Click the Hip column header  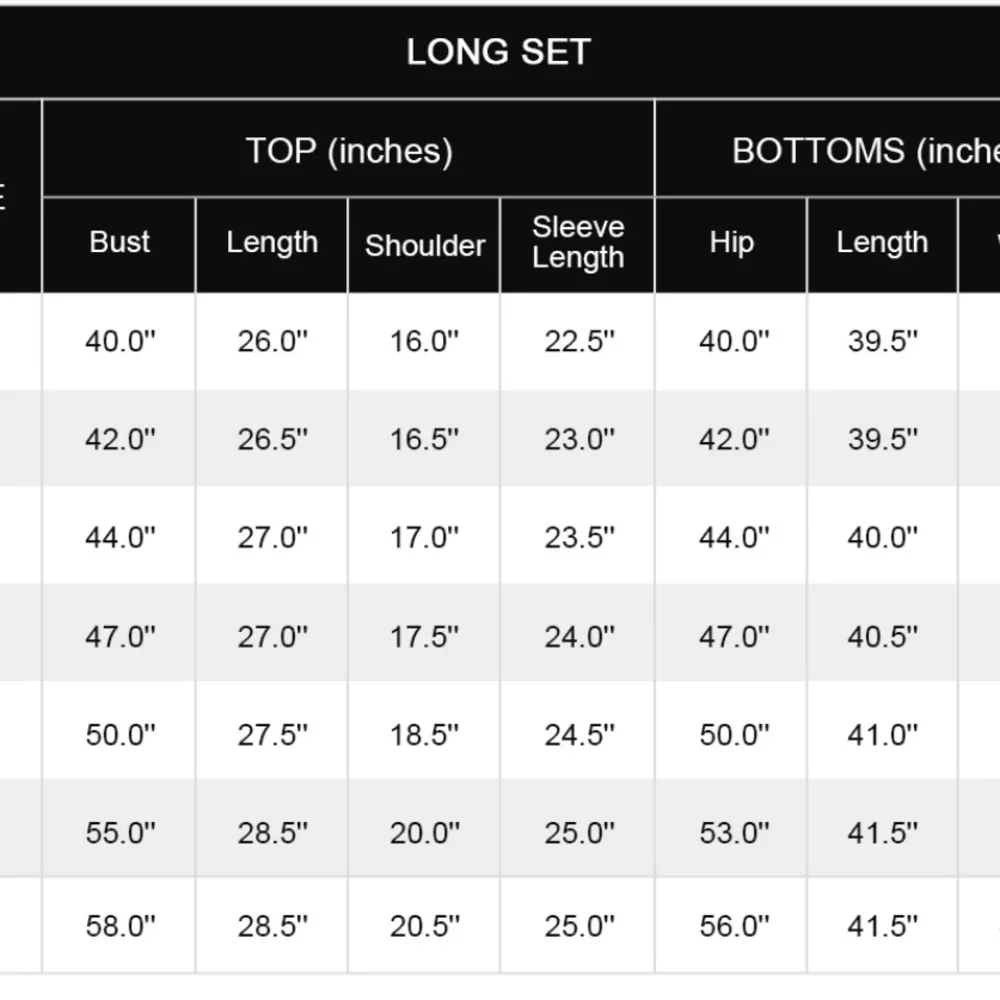coord(731,242)
